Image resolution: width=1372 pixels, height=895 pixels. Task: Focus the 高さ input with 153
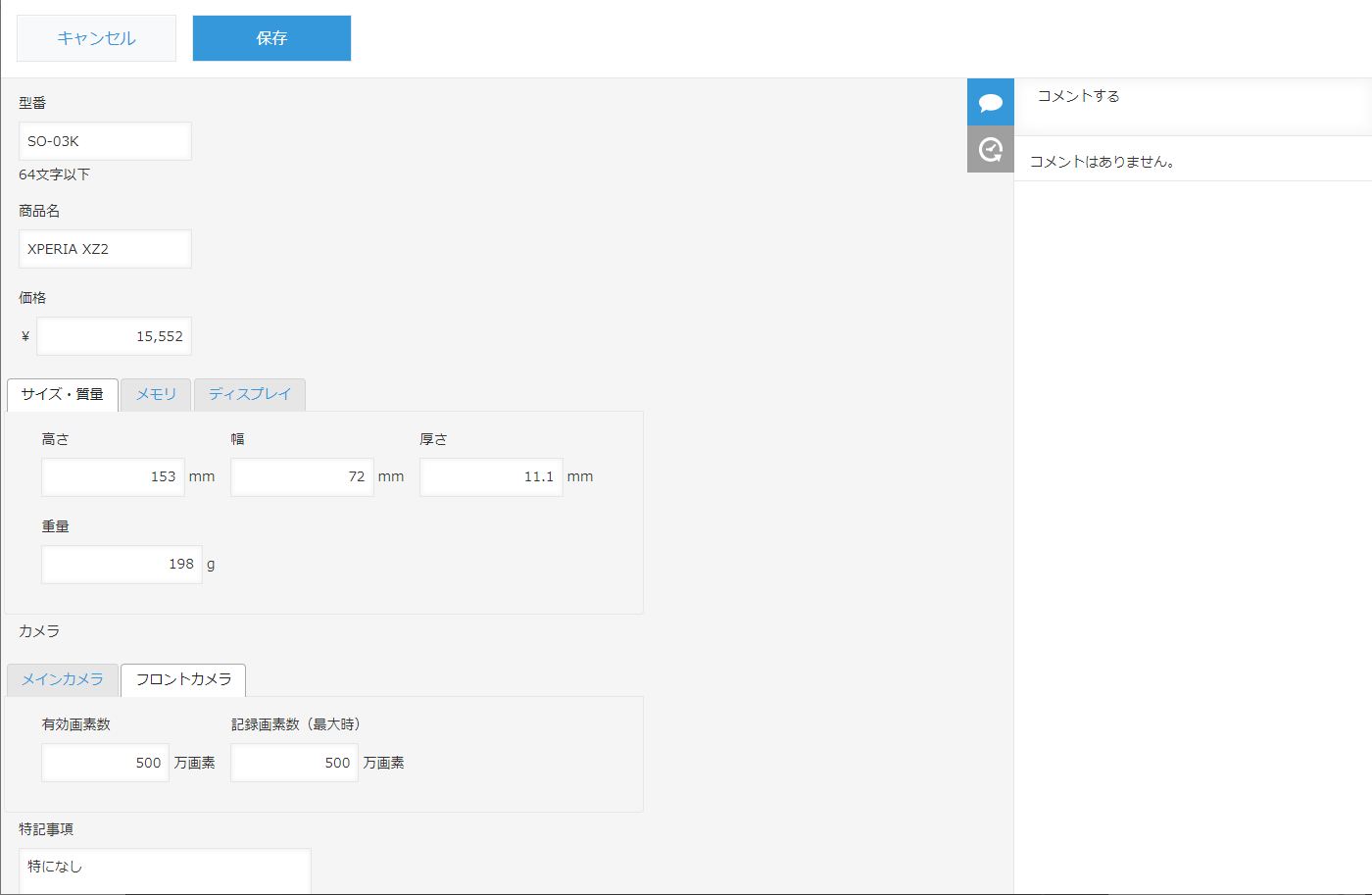[113, 477]
